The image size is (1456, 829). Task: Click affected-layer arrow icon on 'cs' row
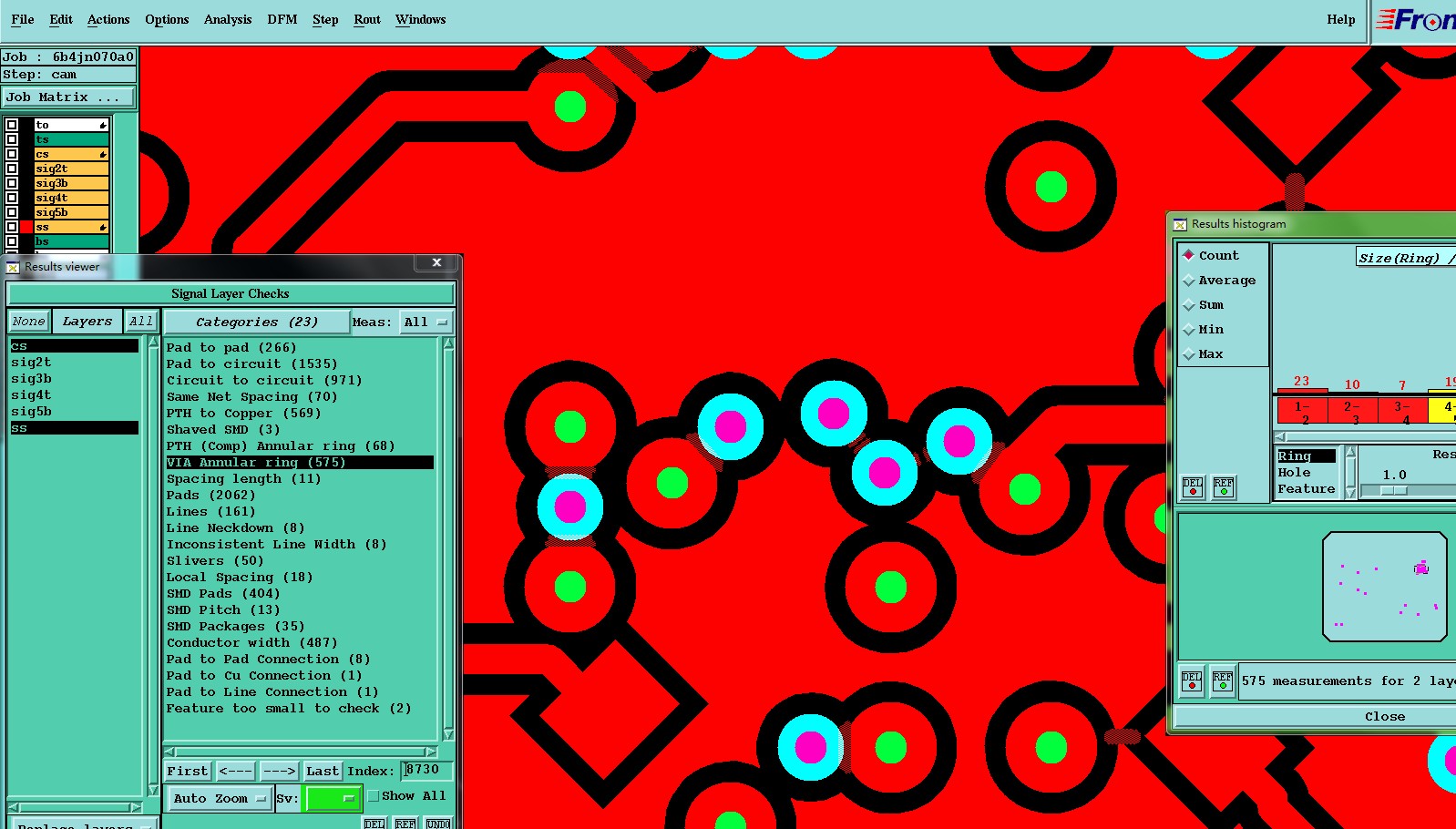[103, 154]
